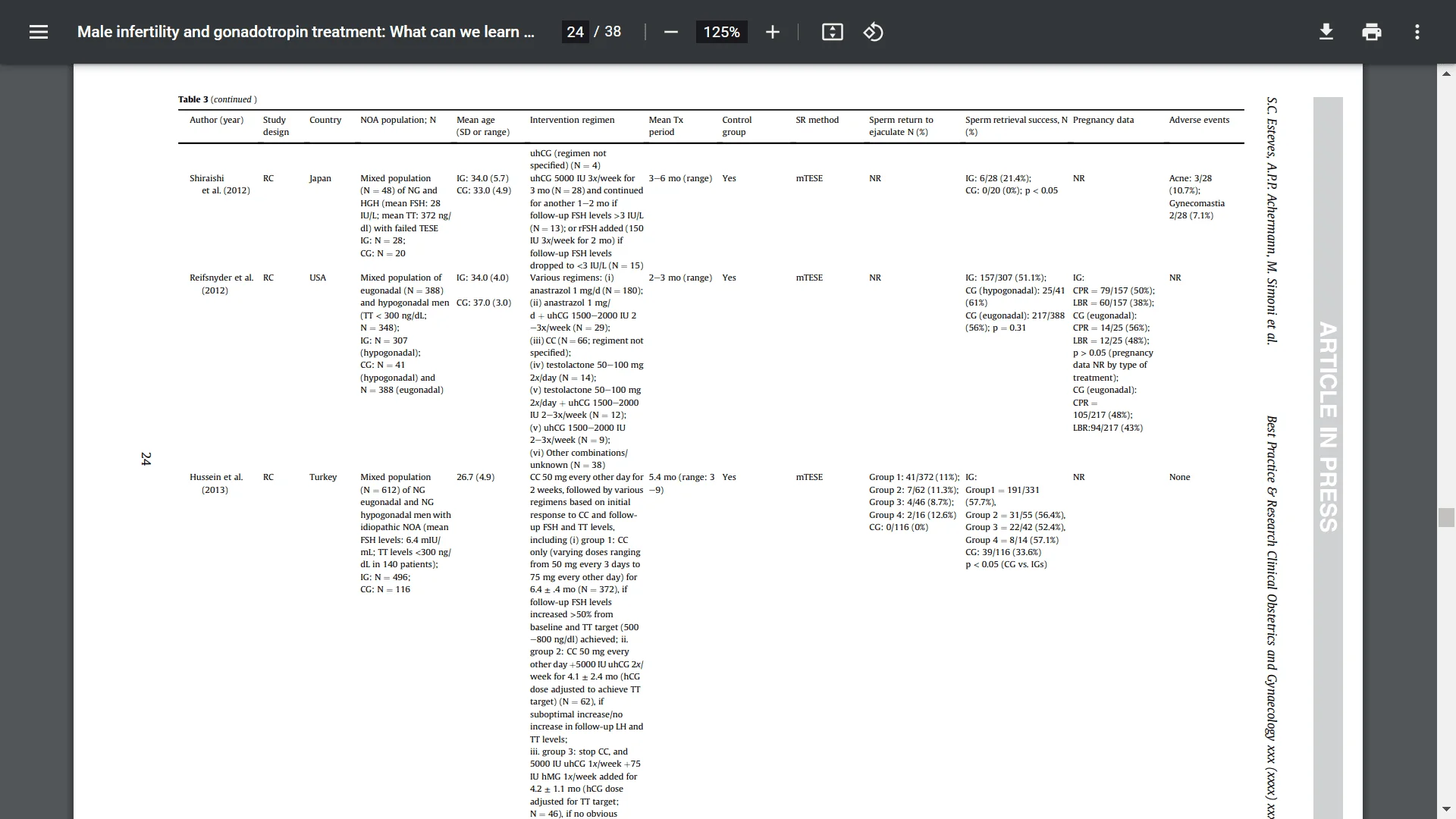Click the 'Table 3 (continued)' caption
Screen dimensions: 1456x819
pos(217,99)
